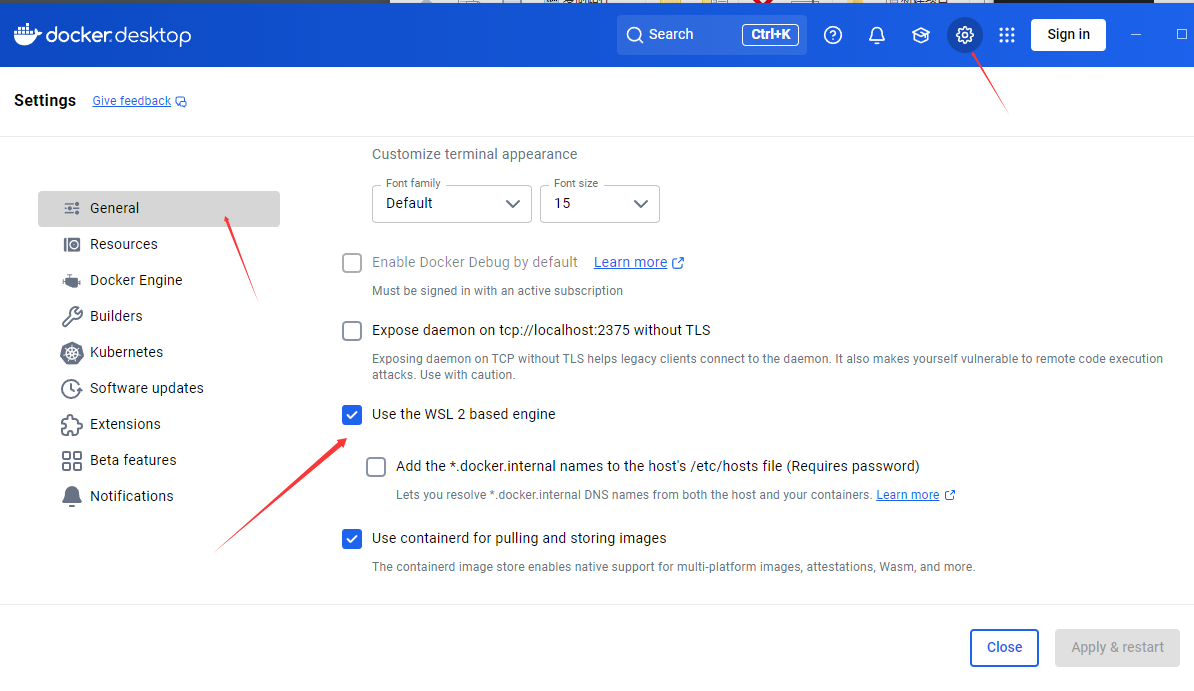Screen dimensions: 1194x691
Task: Click the Font size chevron arrow
Action: pos(640,204)
